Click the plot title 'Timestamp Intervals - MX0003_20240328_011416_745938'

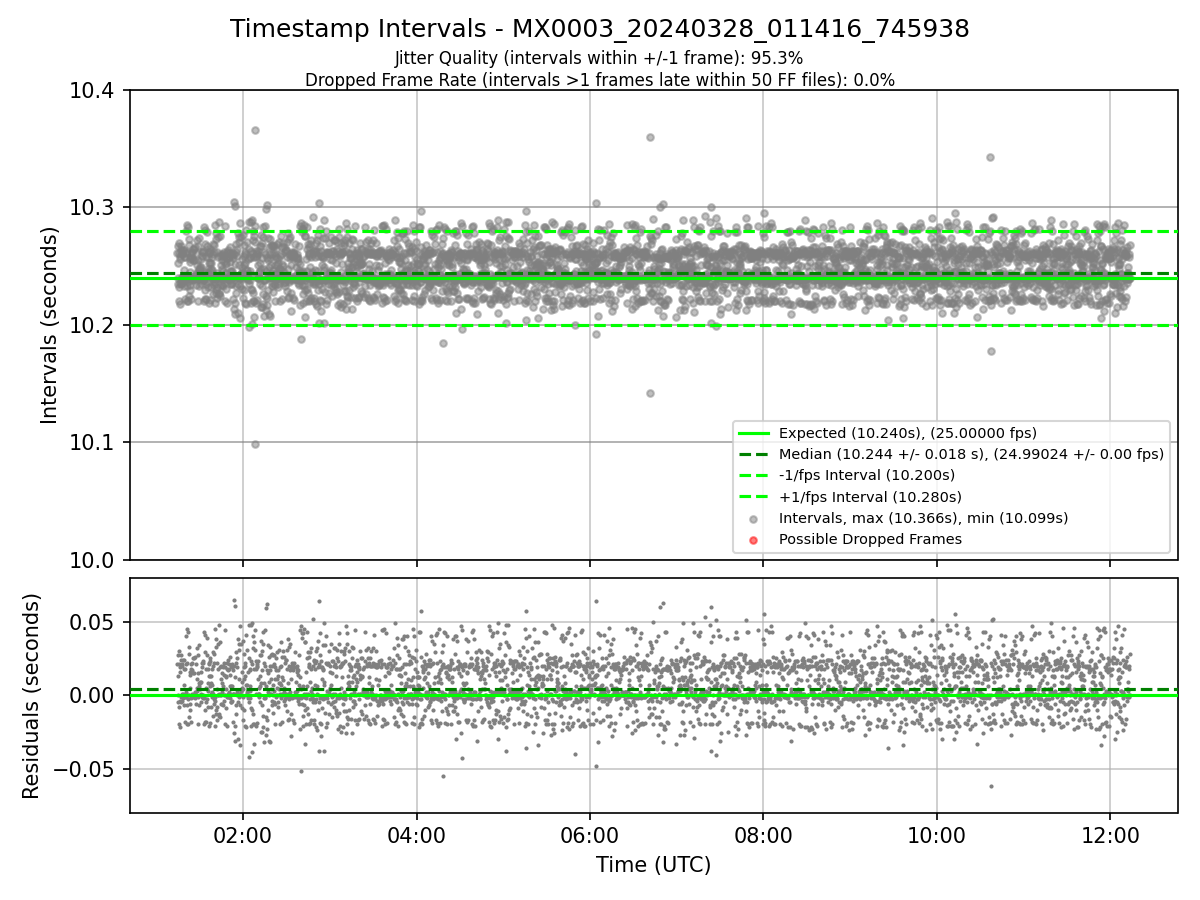(x=599, y=29)
